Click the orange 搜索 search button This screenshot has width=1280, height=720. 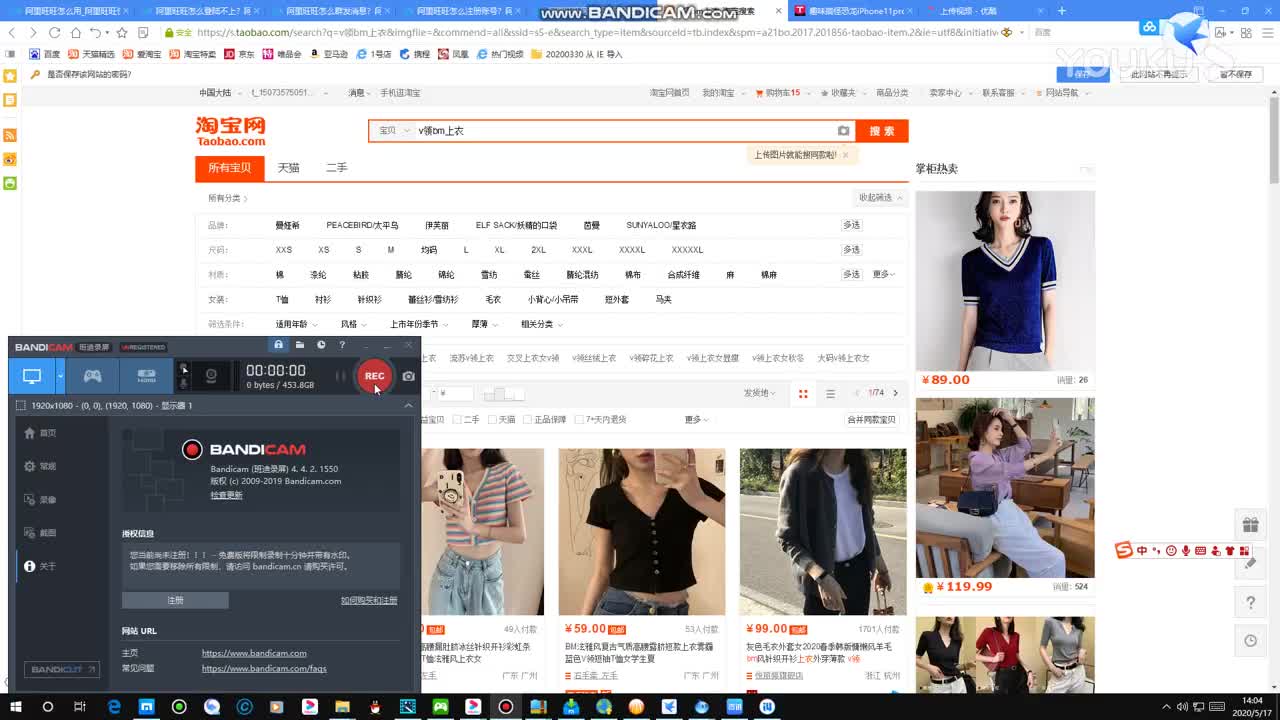881,130
